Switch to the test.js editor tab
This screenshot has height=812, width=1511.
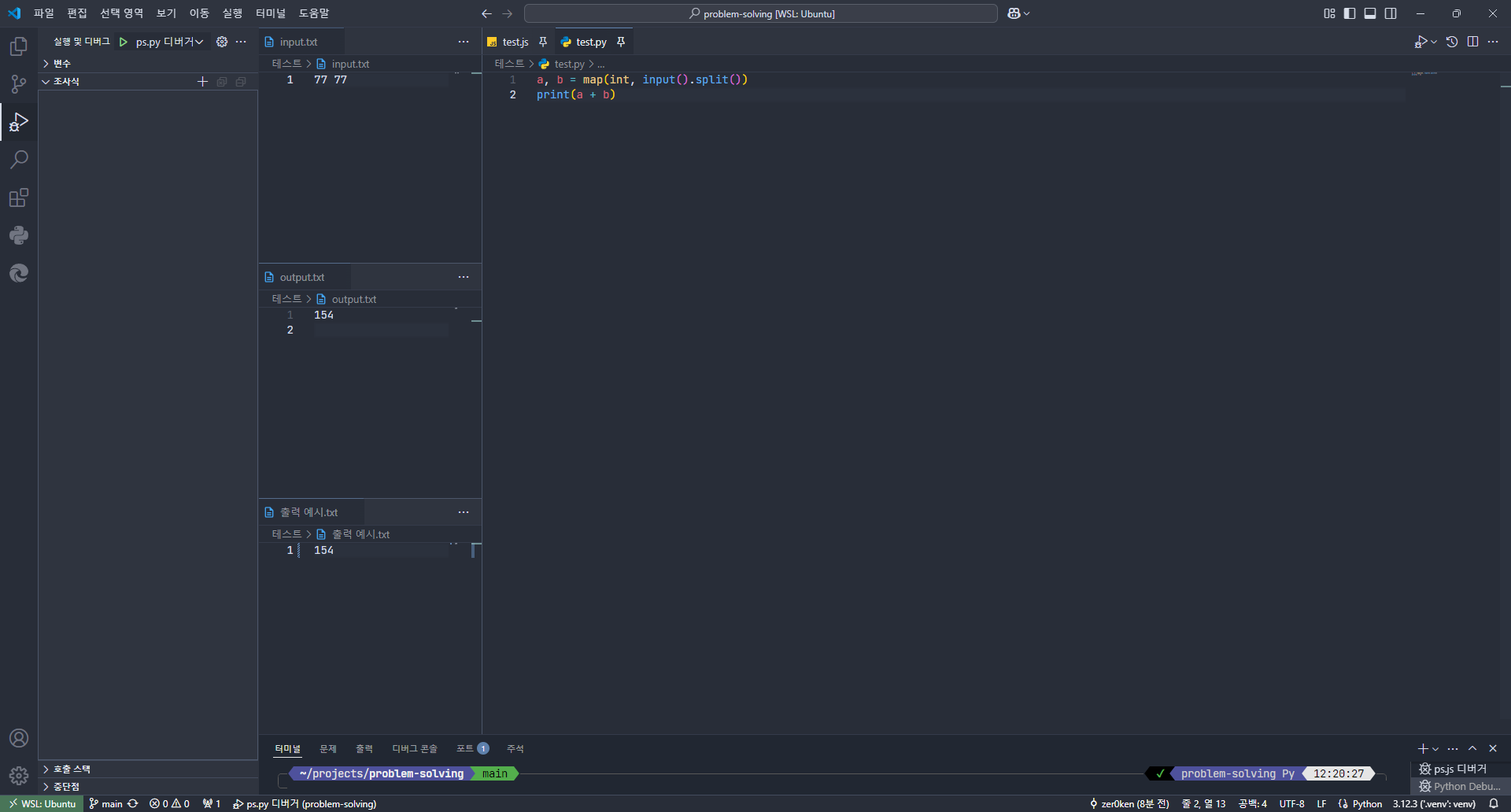pyautogui.click(x=515, y=42)
